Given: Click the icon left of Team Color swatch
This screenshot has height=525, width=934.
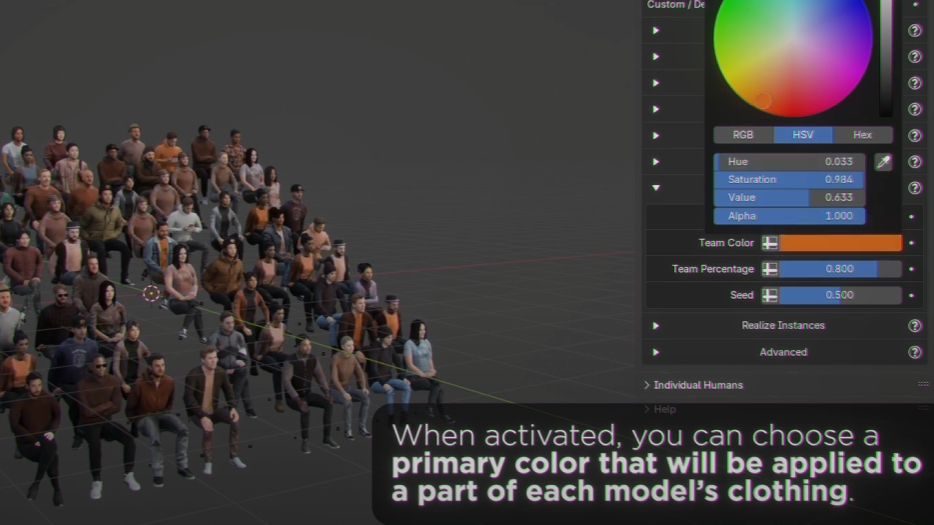Looking at the screenshot, I should pos(769,243).
